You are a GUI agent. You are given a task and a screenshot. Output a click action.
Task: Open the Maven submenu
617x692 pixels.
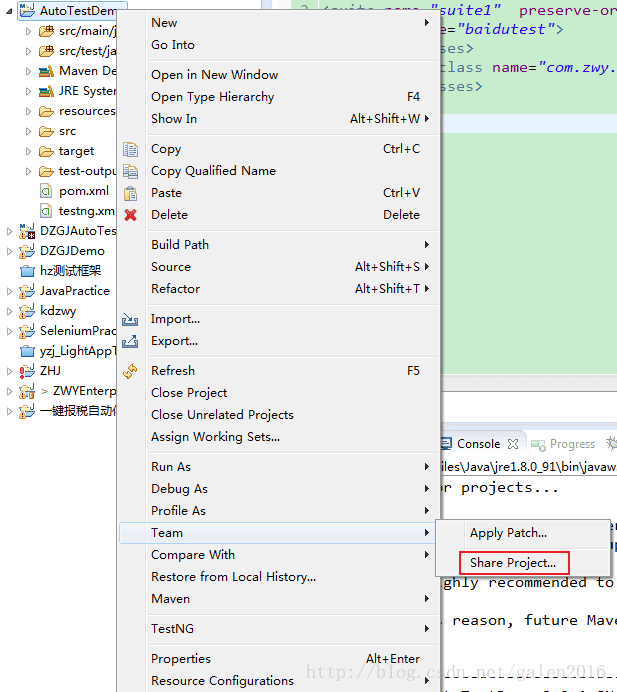279,599
